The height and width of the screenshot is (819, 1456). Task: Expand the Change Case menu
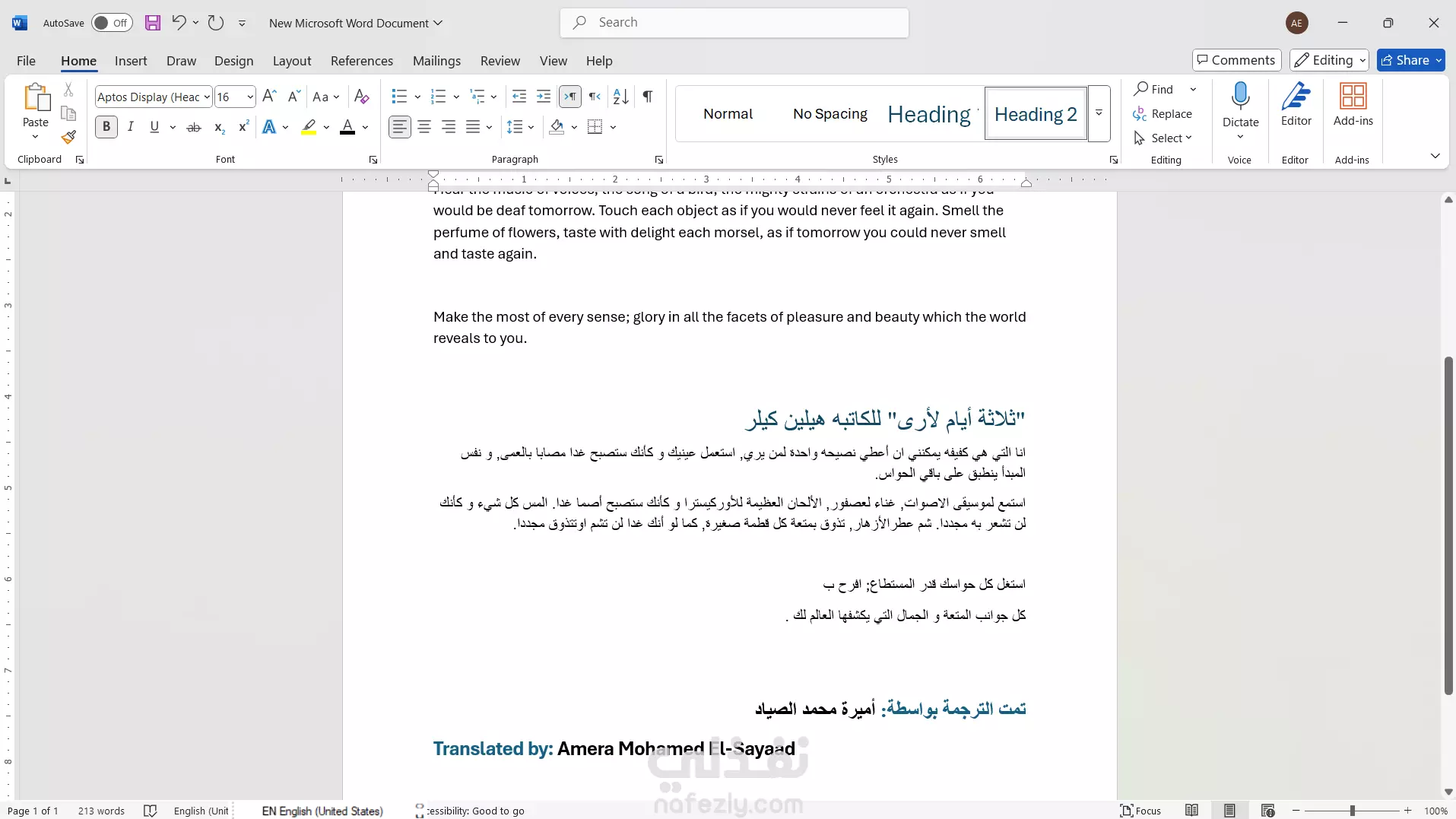325,97
